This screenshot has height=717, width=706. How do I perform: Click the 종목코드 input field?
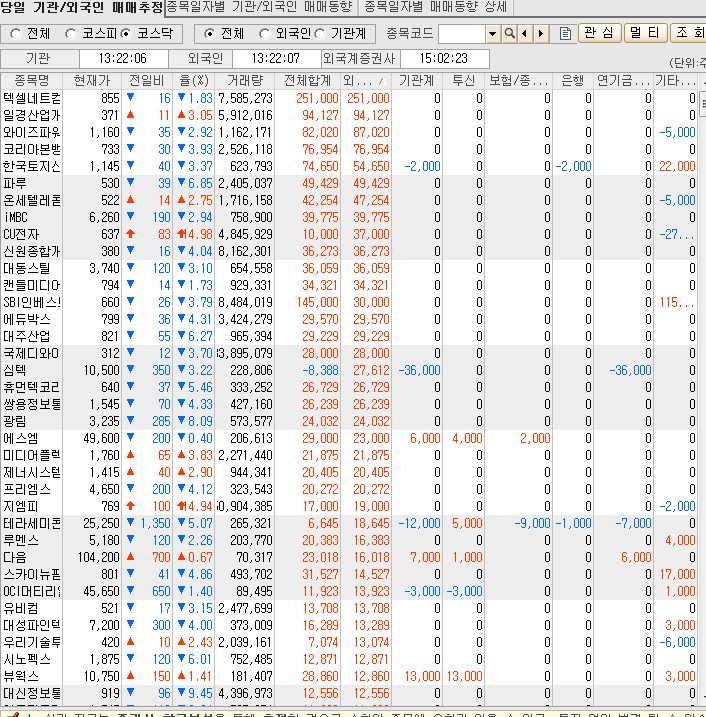tap(461, 34)
